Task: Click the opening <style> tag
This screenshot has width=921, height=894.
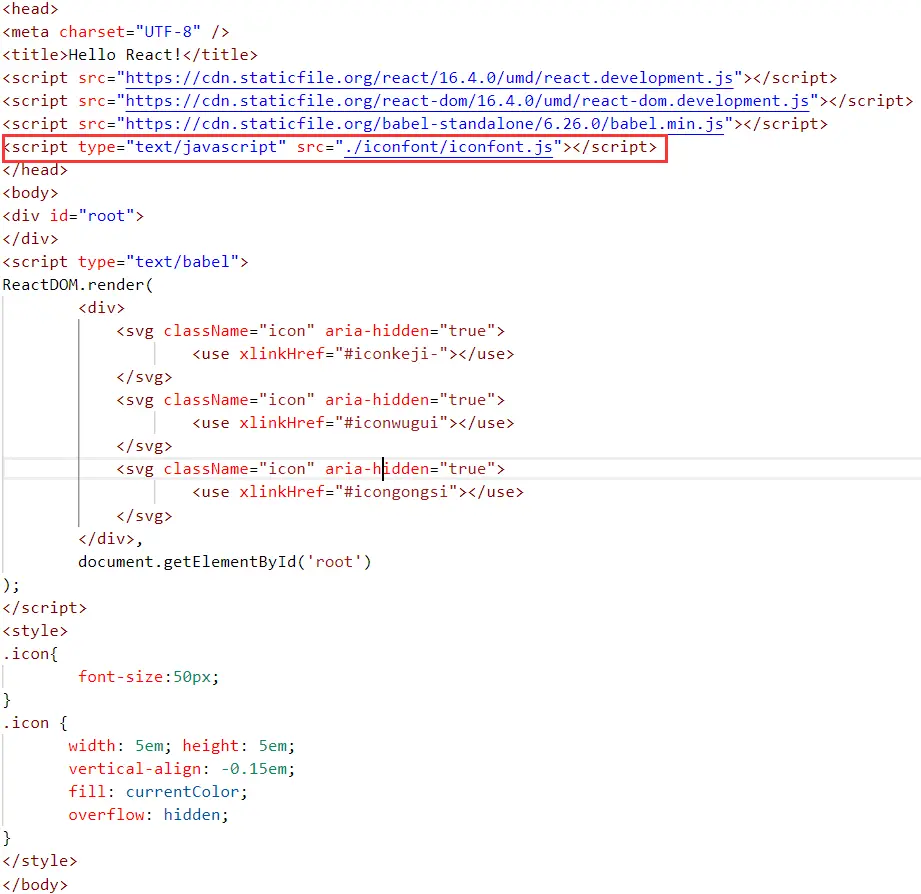Action: 35,631
